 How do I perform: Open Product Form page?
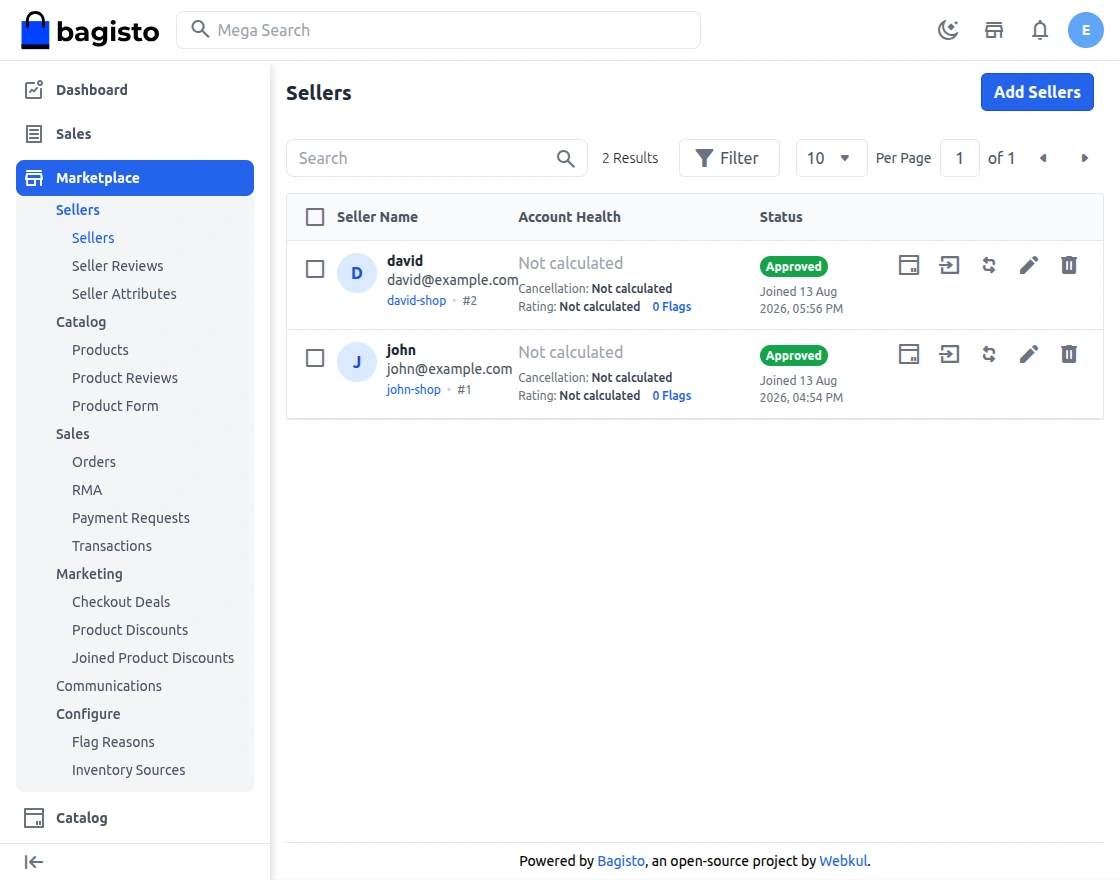(115, 406)
